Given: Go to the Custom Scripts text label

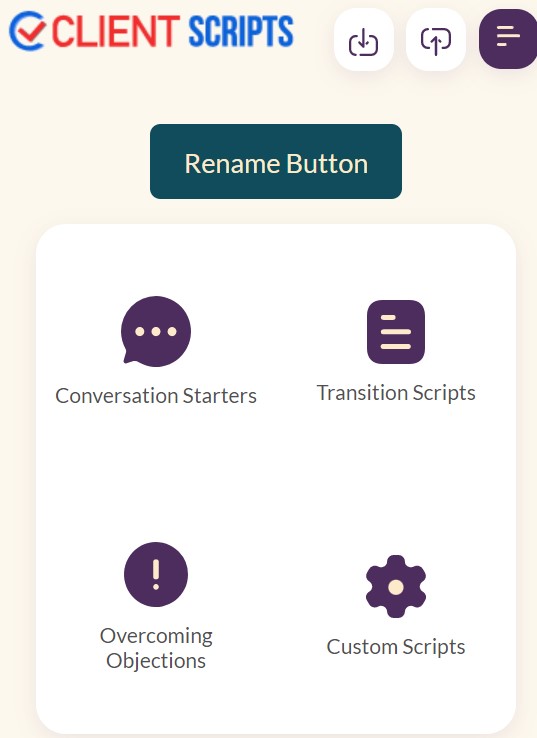Looking at the screenshot, I should (x=396, y=647).
